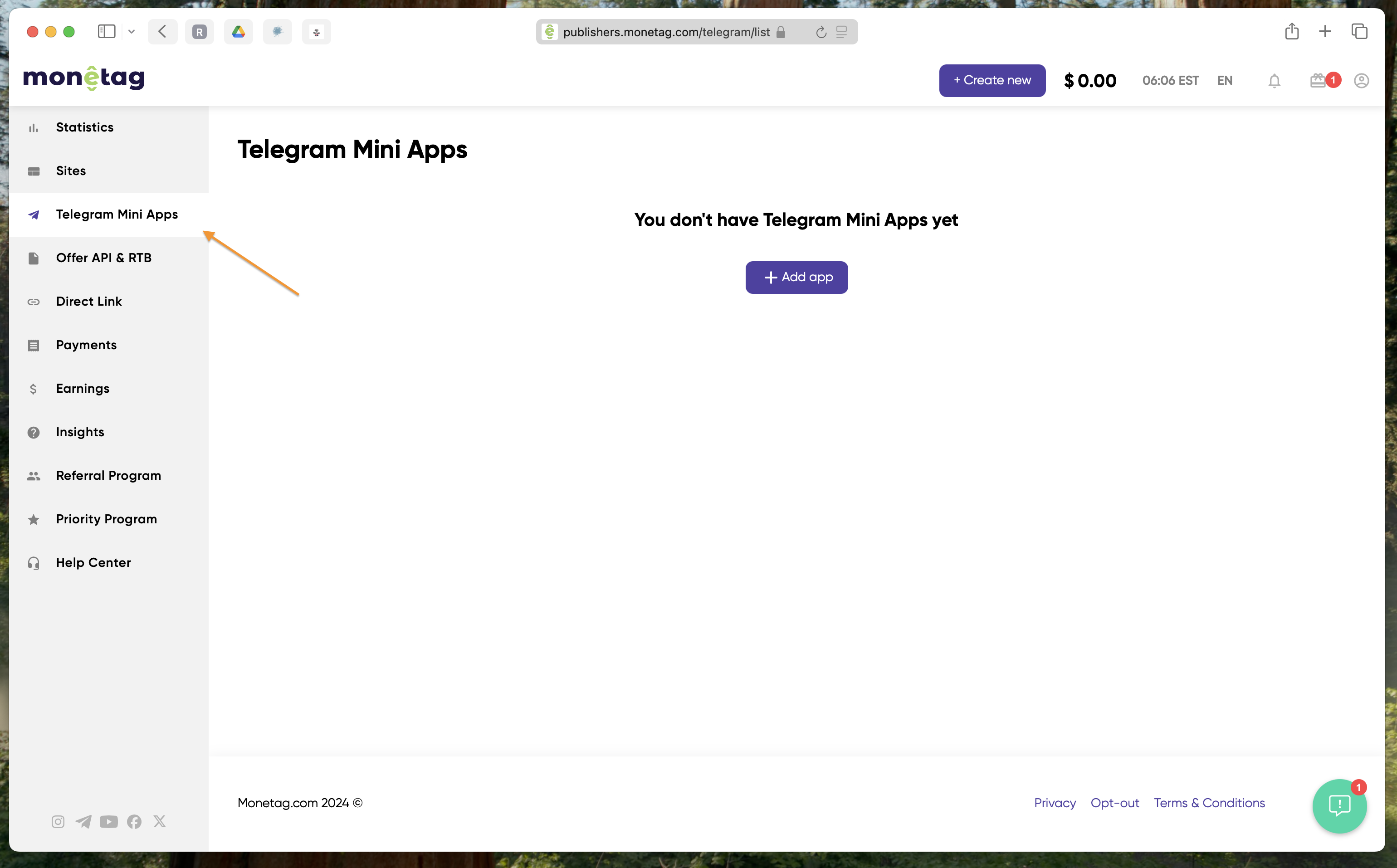Go to Statistics in sidebar
Viewport: 1397px width, 868px height.
click(x=84, y=127)
